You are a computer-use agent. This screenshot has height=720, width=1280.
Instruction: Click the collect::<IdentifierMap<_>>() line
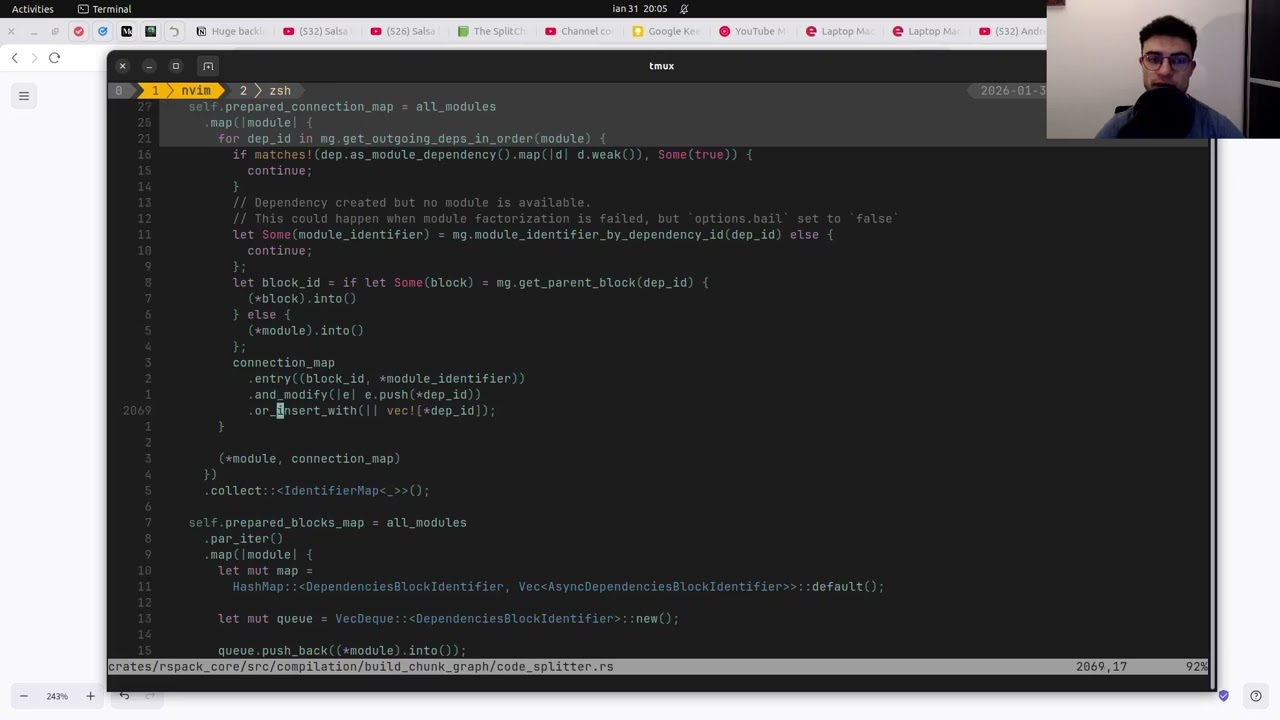click(317, 491)
